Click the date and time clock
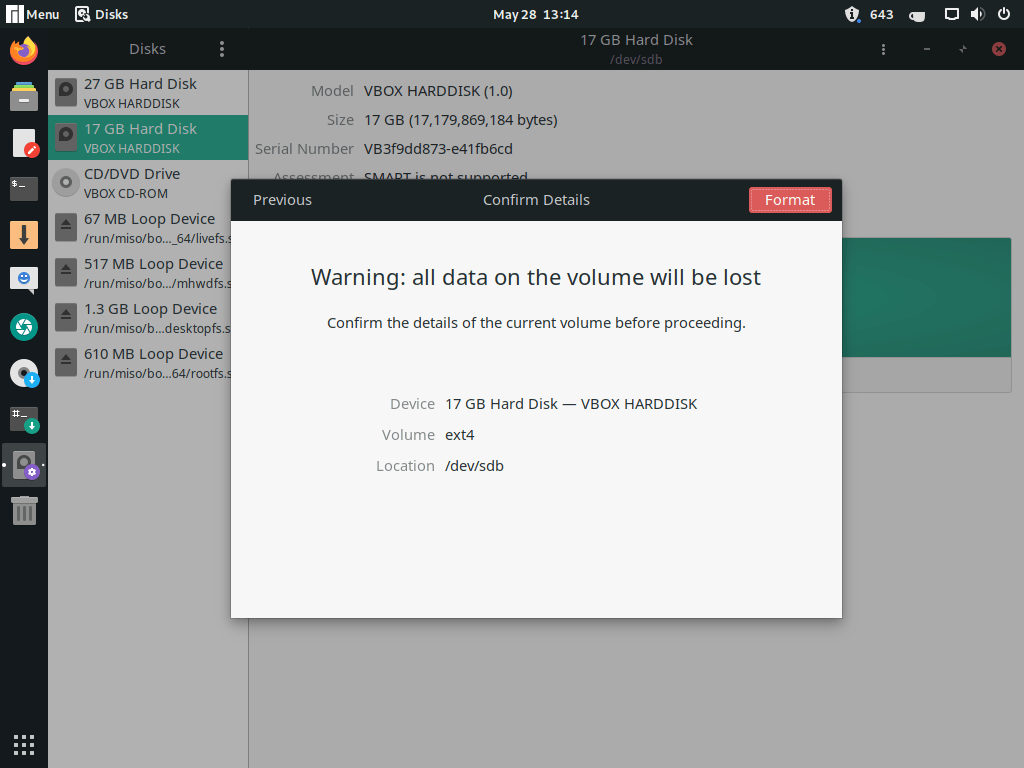Screen dimensions: 1024x768 coord(536,14)
